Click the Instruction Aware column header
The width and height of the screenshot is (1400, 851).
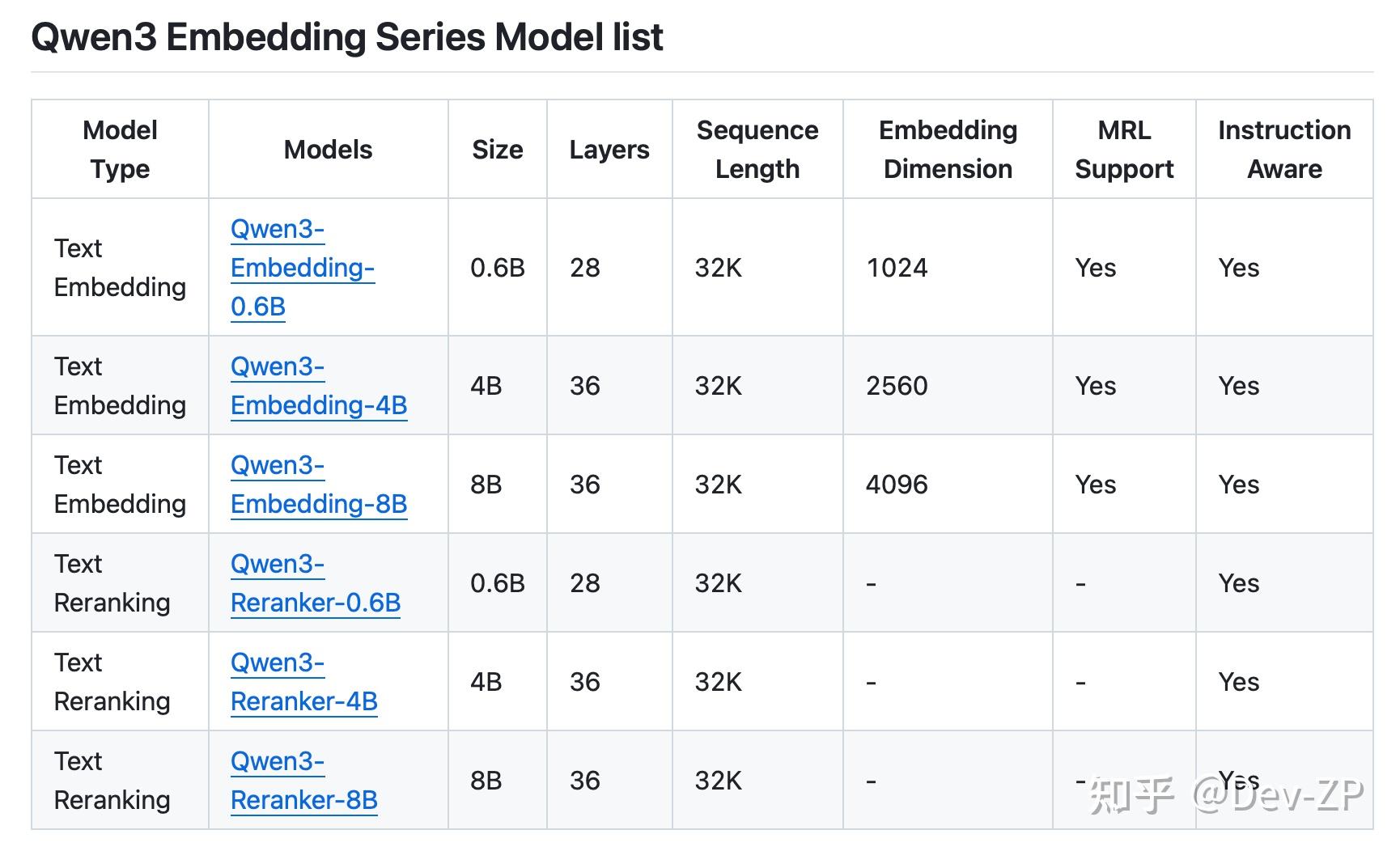pos(1283,150)
